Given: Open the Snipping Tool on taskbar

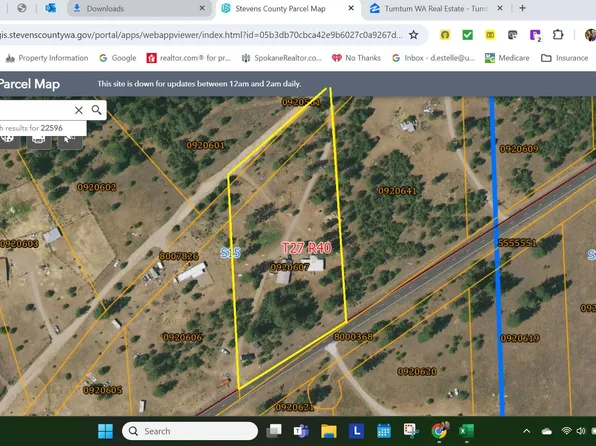Looking at the screenshot, I should (x=411, y=431).
